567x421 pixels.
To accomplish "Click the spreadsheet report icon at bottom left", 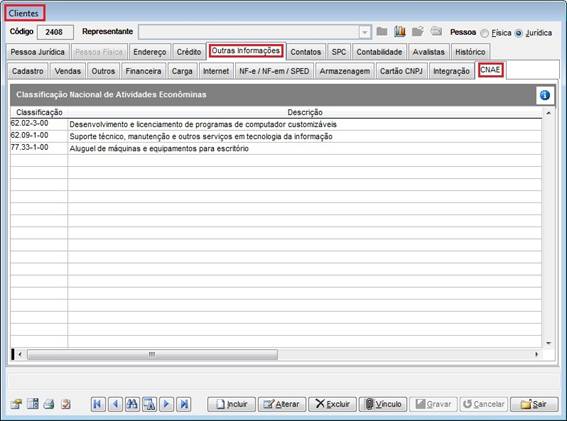I will 33,404.
